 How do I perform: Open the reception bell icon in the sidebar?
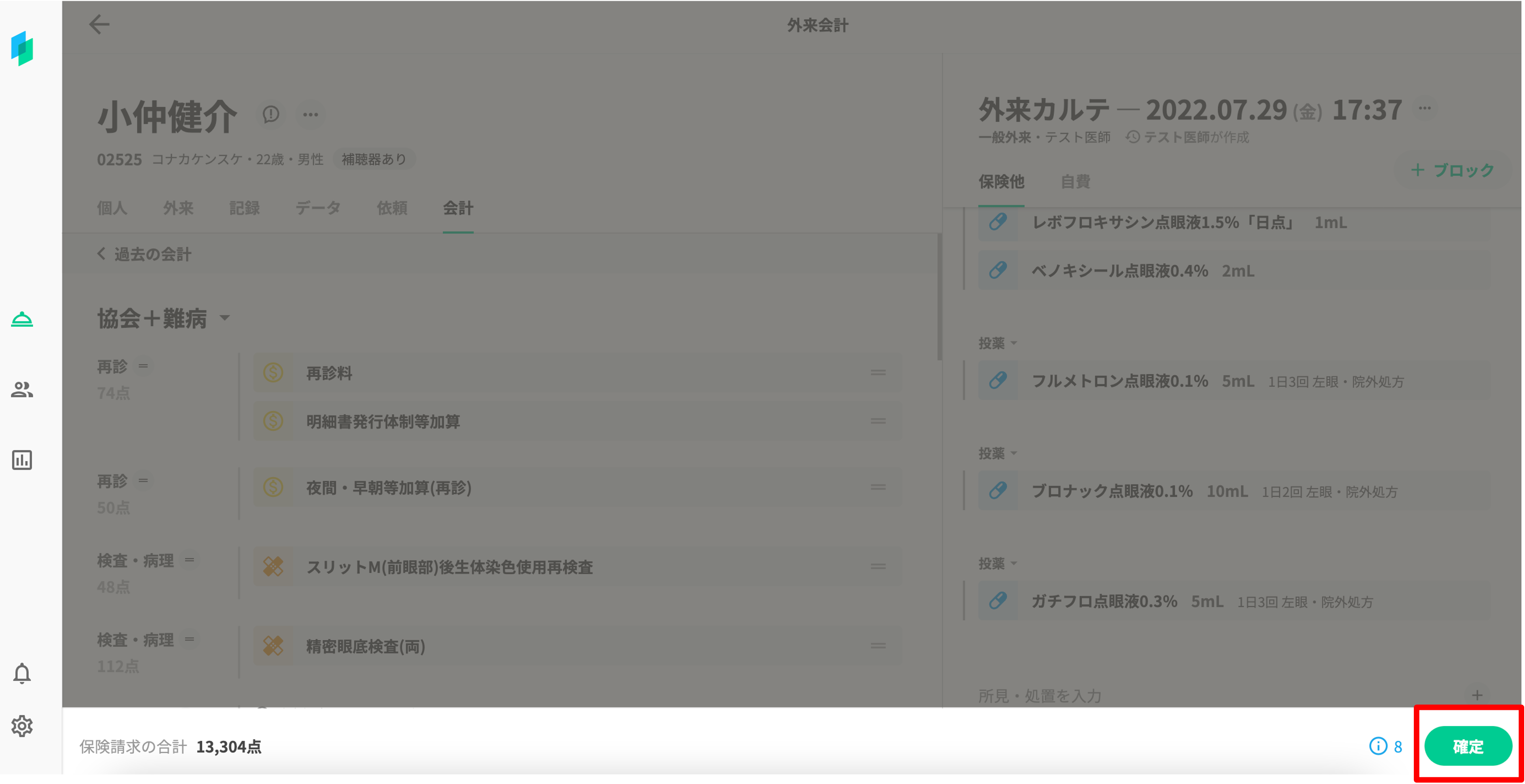tap(22, 320)
